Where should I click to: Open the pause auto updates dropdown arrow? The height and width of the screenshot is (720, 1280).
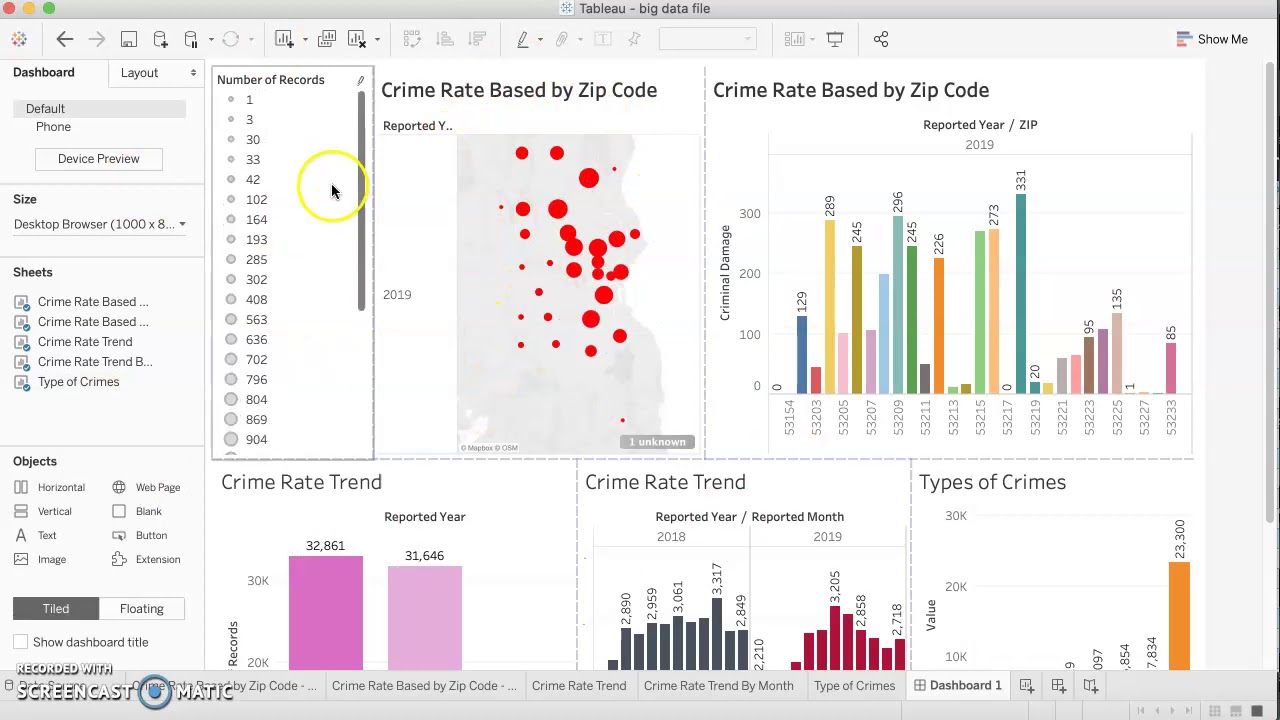[211, 40]
